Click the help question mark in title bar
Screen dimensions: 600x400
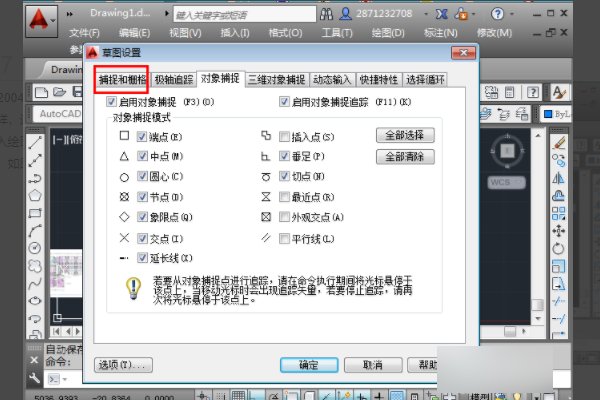(497, 14)
